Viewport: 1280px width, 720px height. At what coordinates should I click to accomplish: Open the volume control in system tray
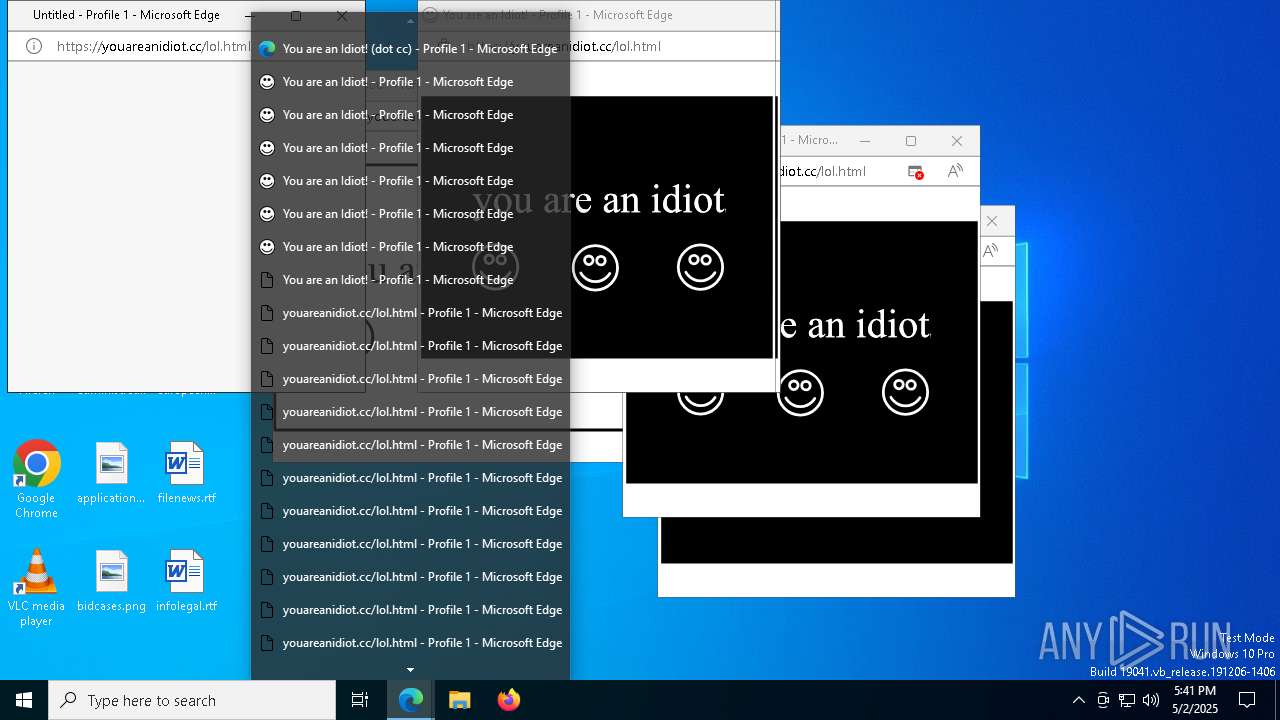pyautogui.click(x=1151, y=700)
